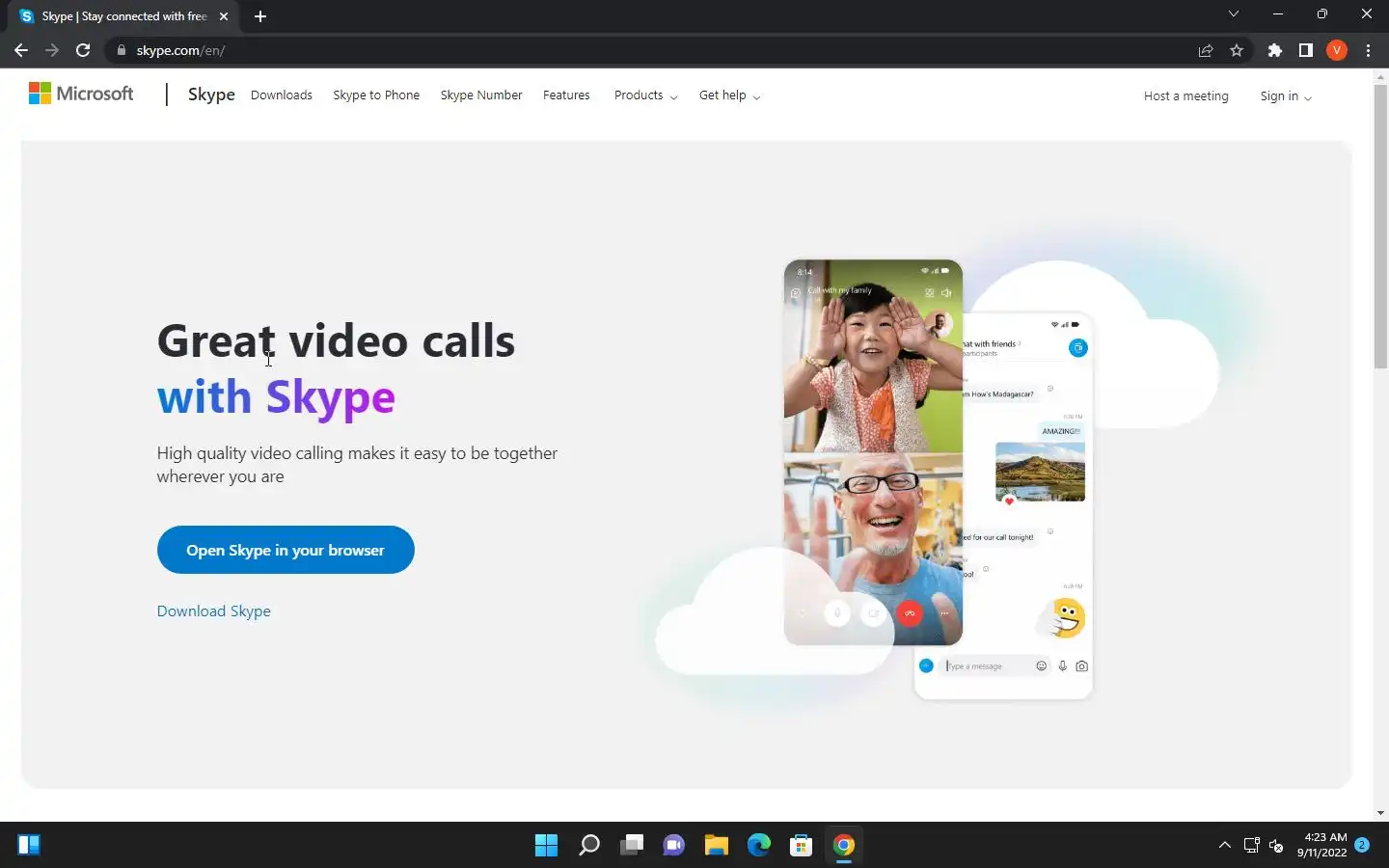Image resolution: width=1389 pixels, height=868 pixels.
Task: Open the Chrome profile avatar
Action: click(x=1337, y=50)
